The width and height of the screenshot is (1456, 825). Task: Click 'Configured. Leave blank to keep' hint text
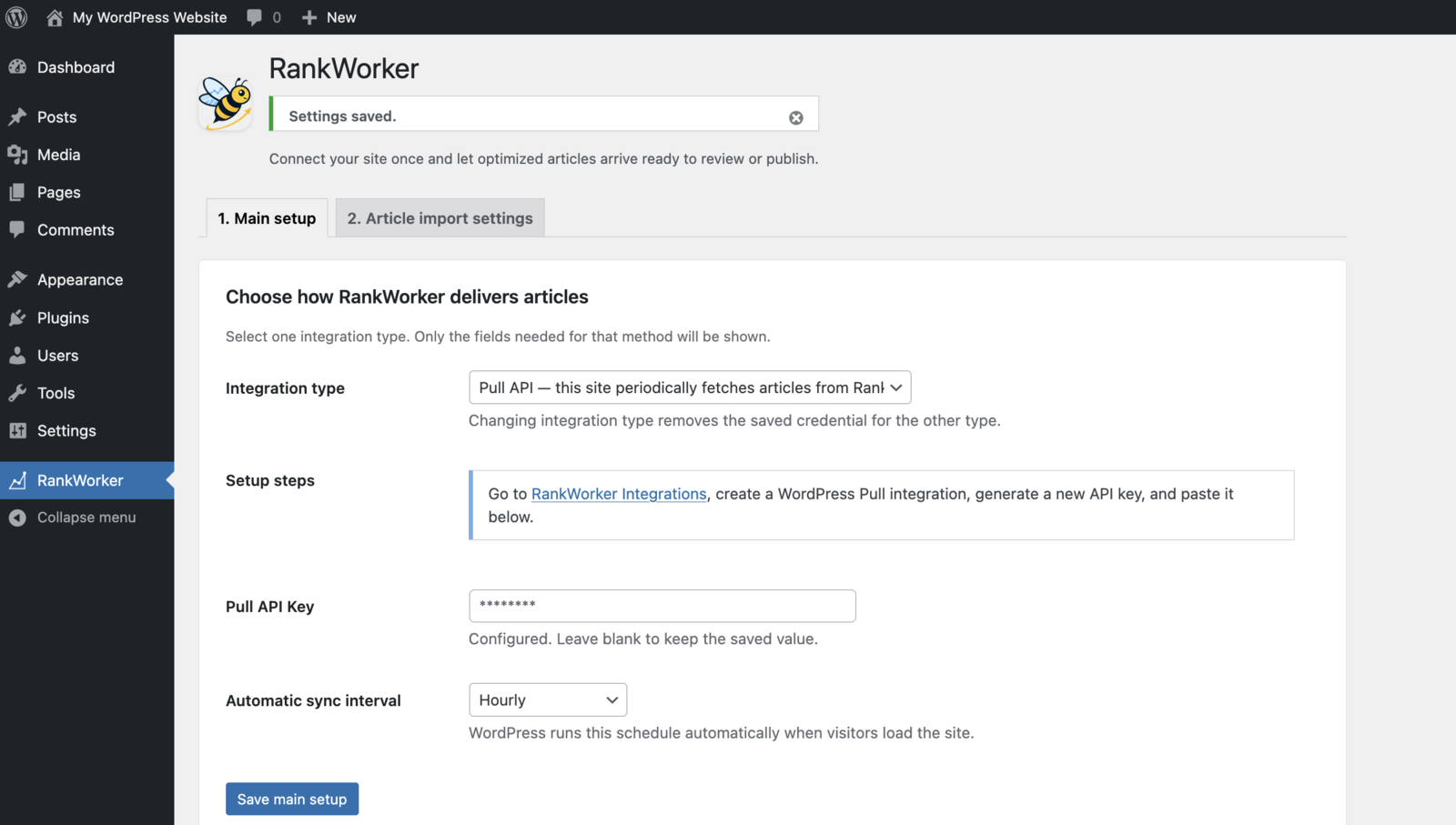tap(643, 639)
